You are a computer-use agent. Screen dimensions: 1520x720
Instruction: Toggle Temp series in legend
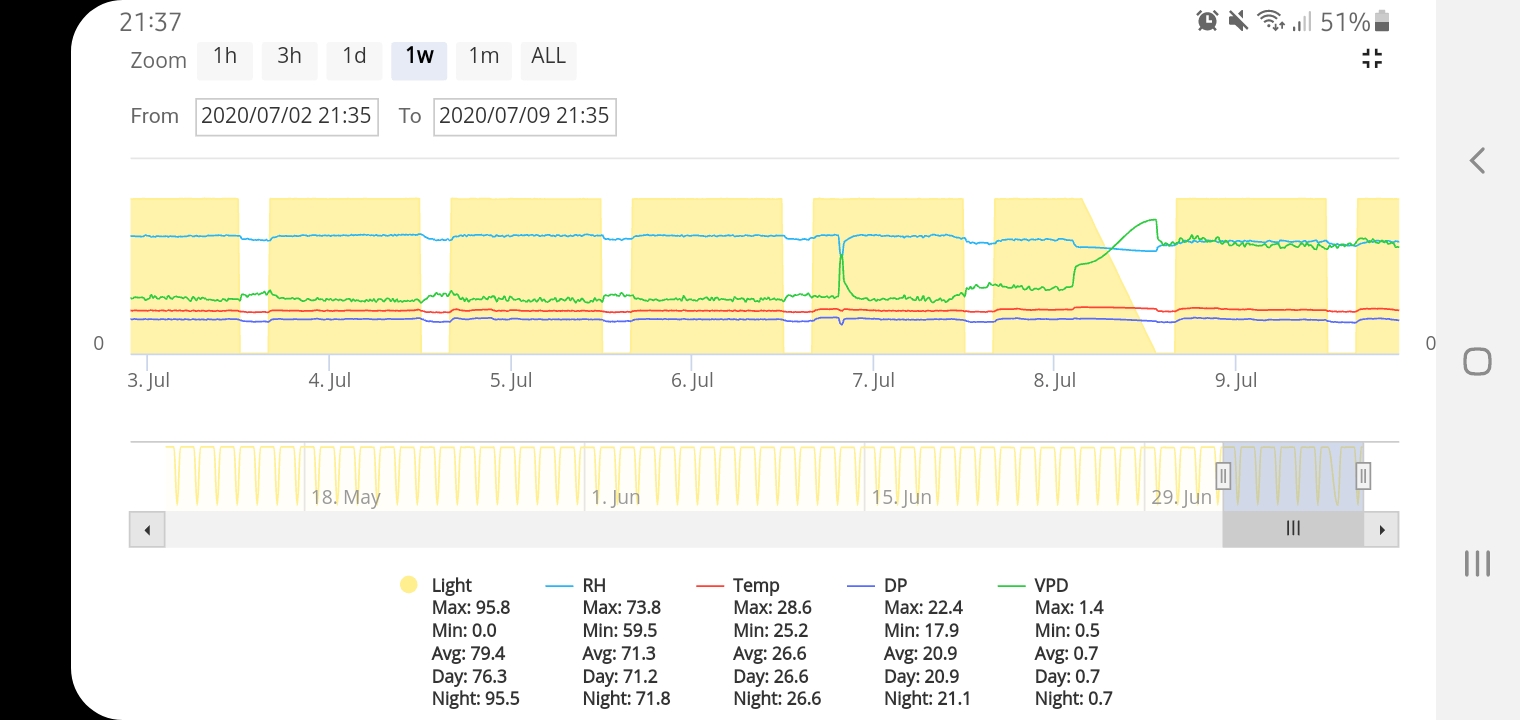(x=756, y=585)
